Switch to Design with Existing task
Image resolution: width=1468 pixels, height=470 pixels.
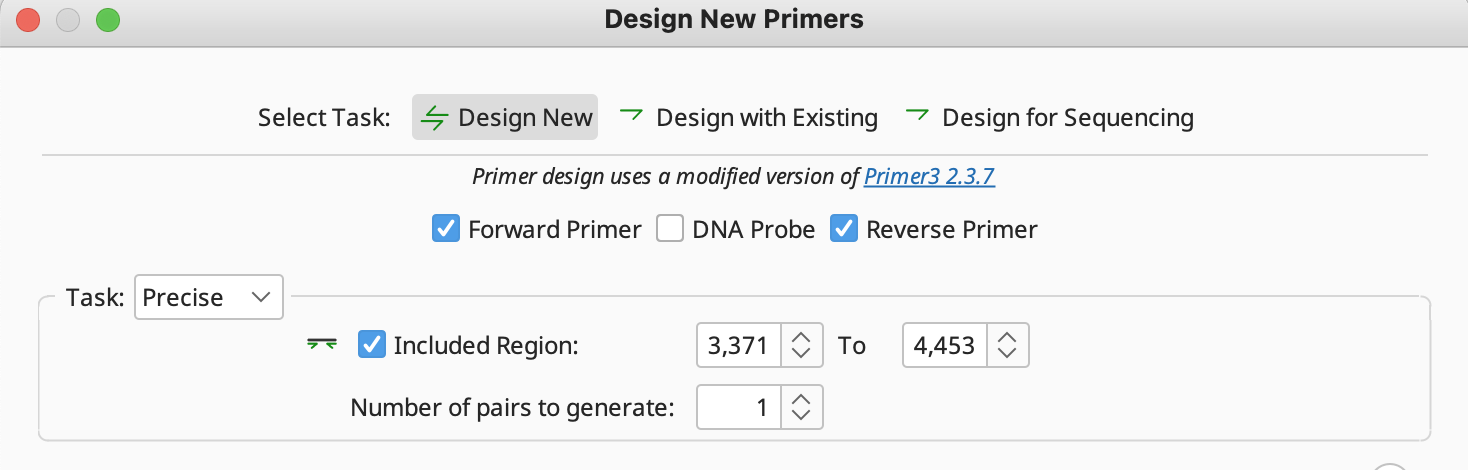(x=748, y=118)
